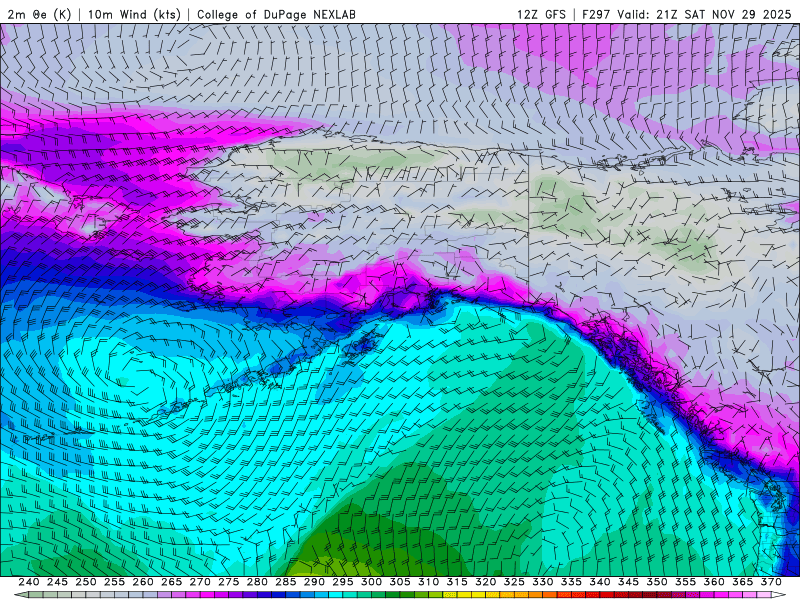
Task: Click the 265 value on the color scale
Action: 171,582
